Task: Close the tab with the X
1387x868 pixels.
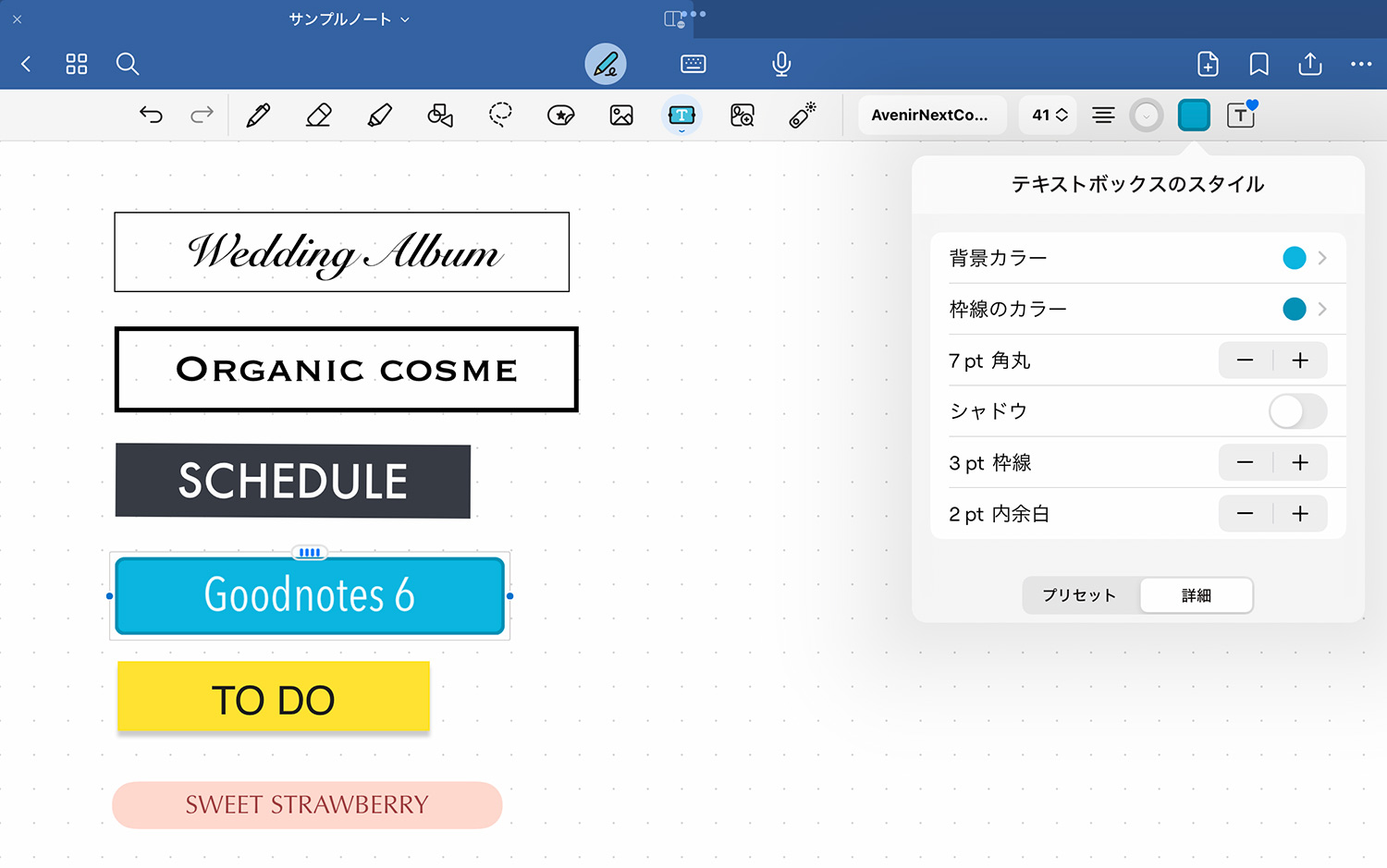Action: pos(17,18)
